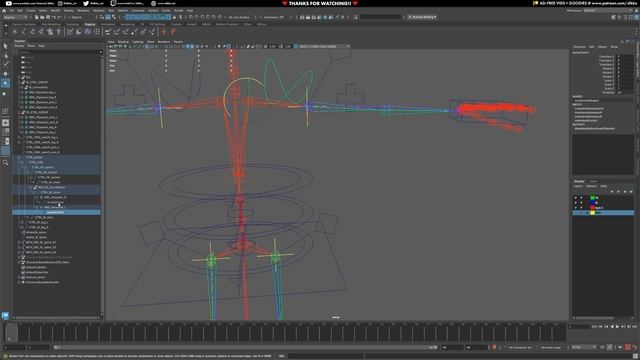640x360 pixels.
Task: Click the No Live Surface button
Action: coord(239,17)
